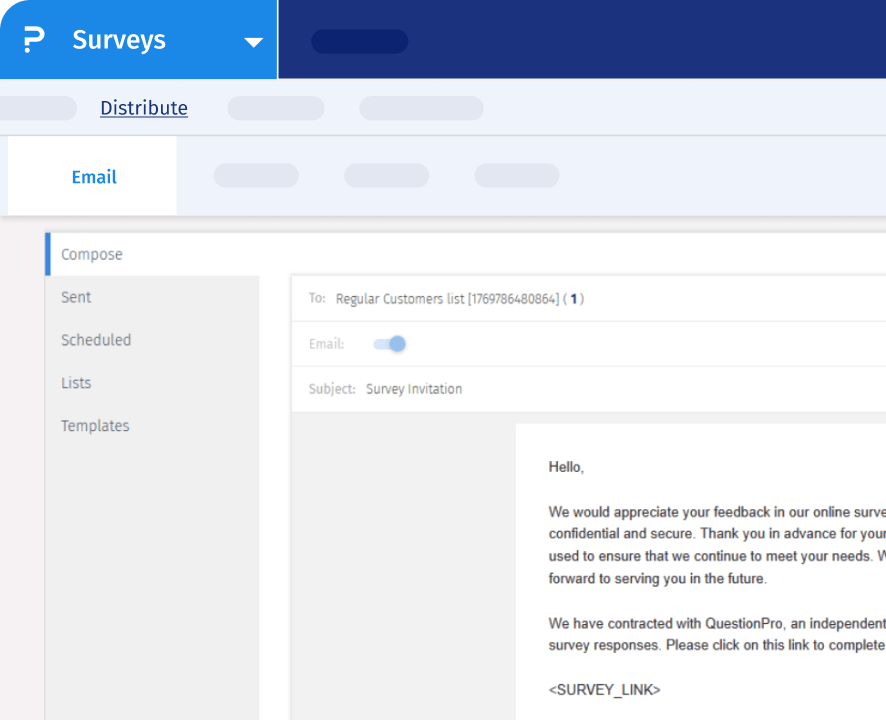Go to Scheduled emails
The width and height of the screenshot is (886, 720).
pyautogui.click(x=96, y=340)
